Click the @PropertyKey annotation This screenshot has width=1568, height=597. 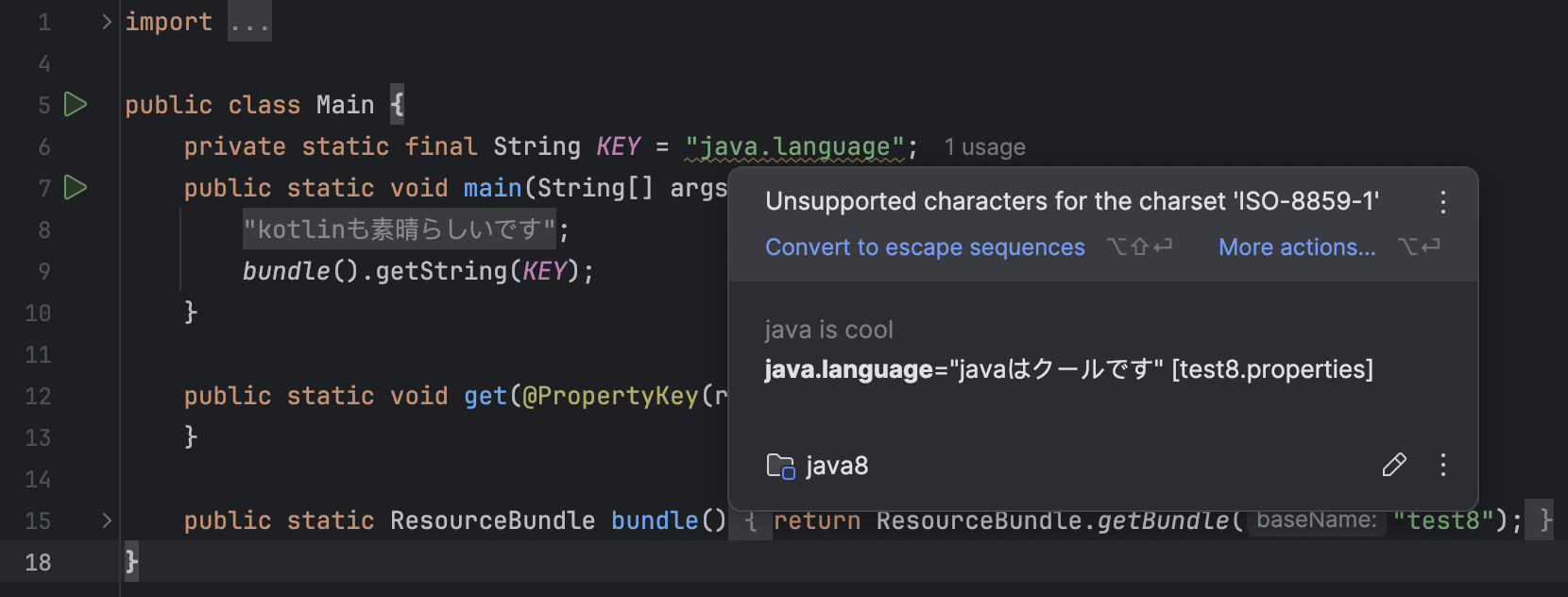[610, 396]
